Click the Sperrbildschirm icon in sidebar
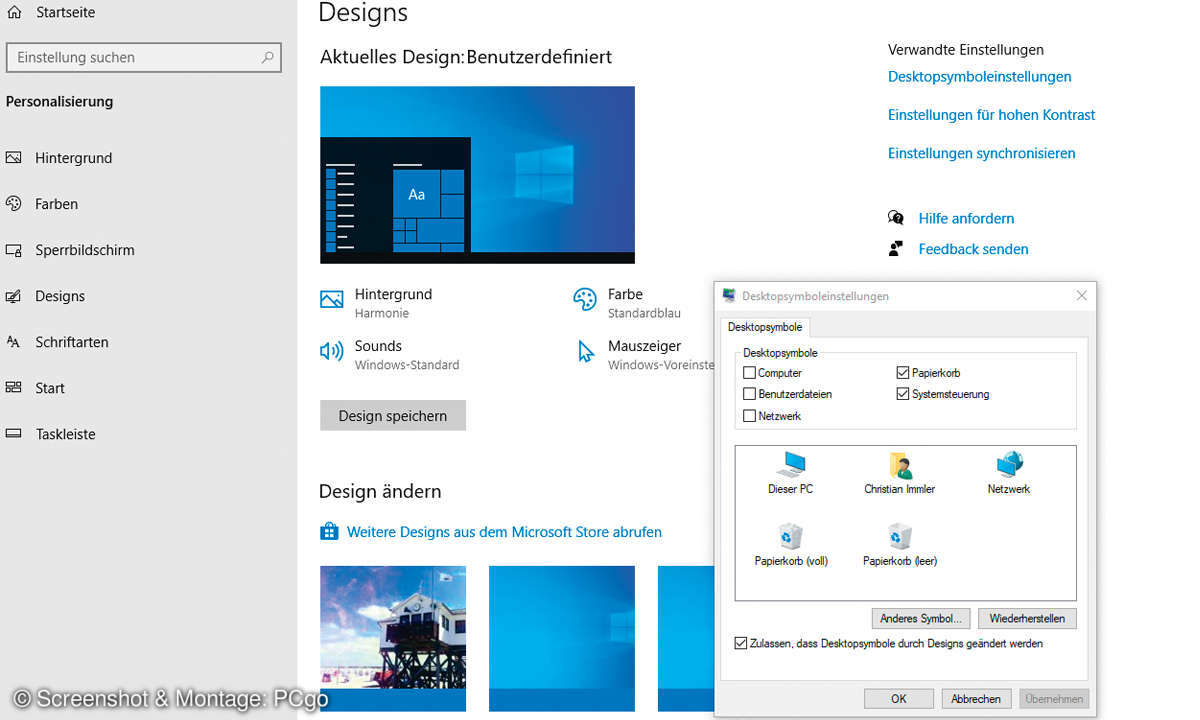Image resolution: width=1200 pixels, height=720 pixels. tap(14, 250)
